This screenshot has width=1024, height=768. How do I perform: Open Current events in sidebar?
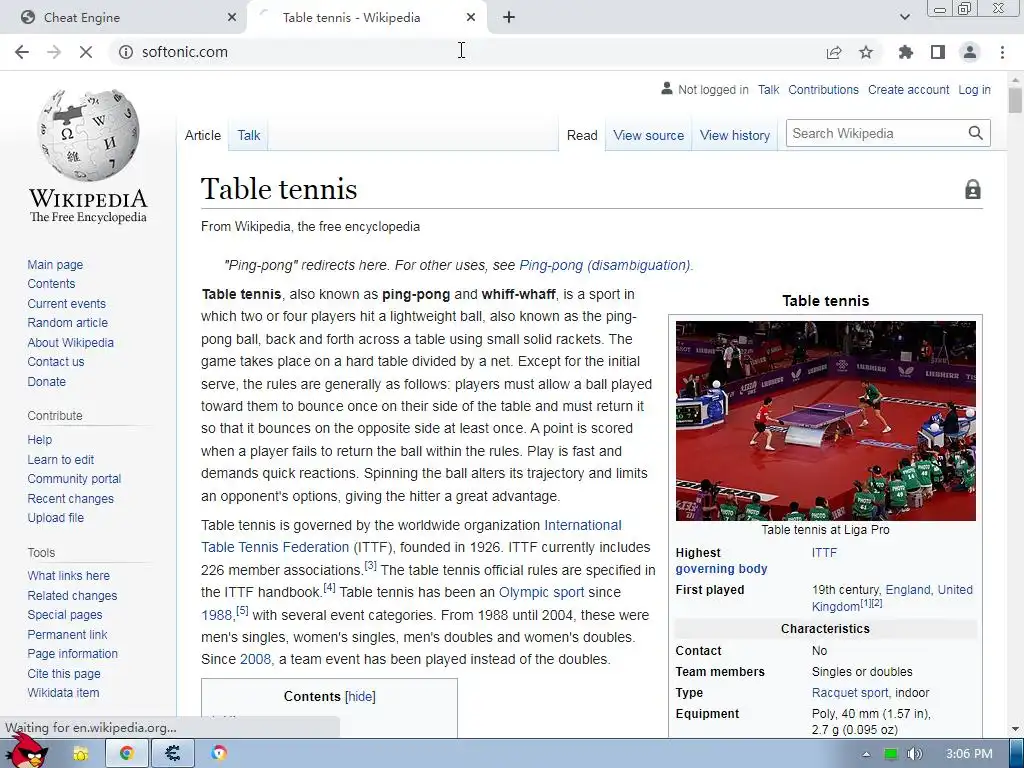click(x=67, y=304)
